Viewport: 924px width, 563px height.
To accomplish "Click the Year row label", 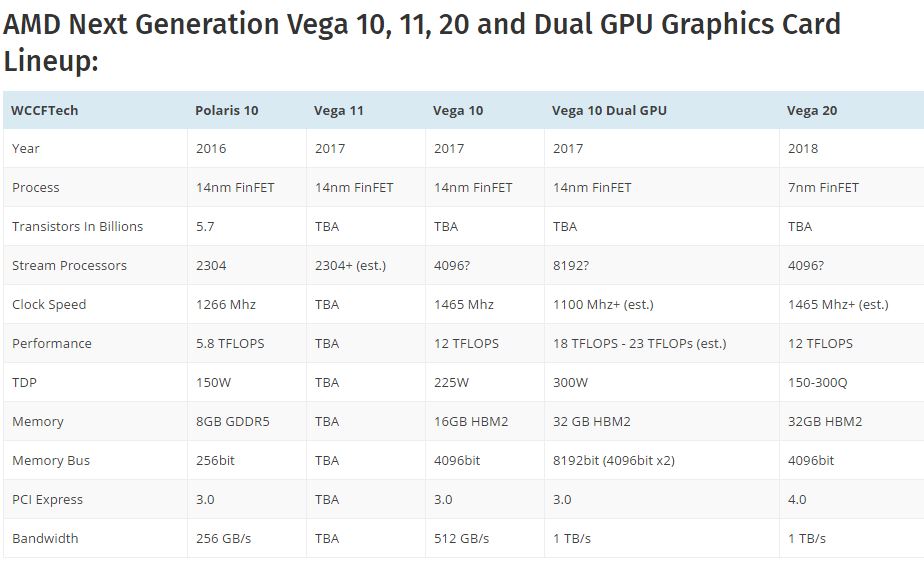I will click(26, 148).
